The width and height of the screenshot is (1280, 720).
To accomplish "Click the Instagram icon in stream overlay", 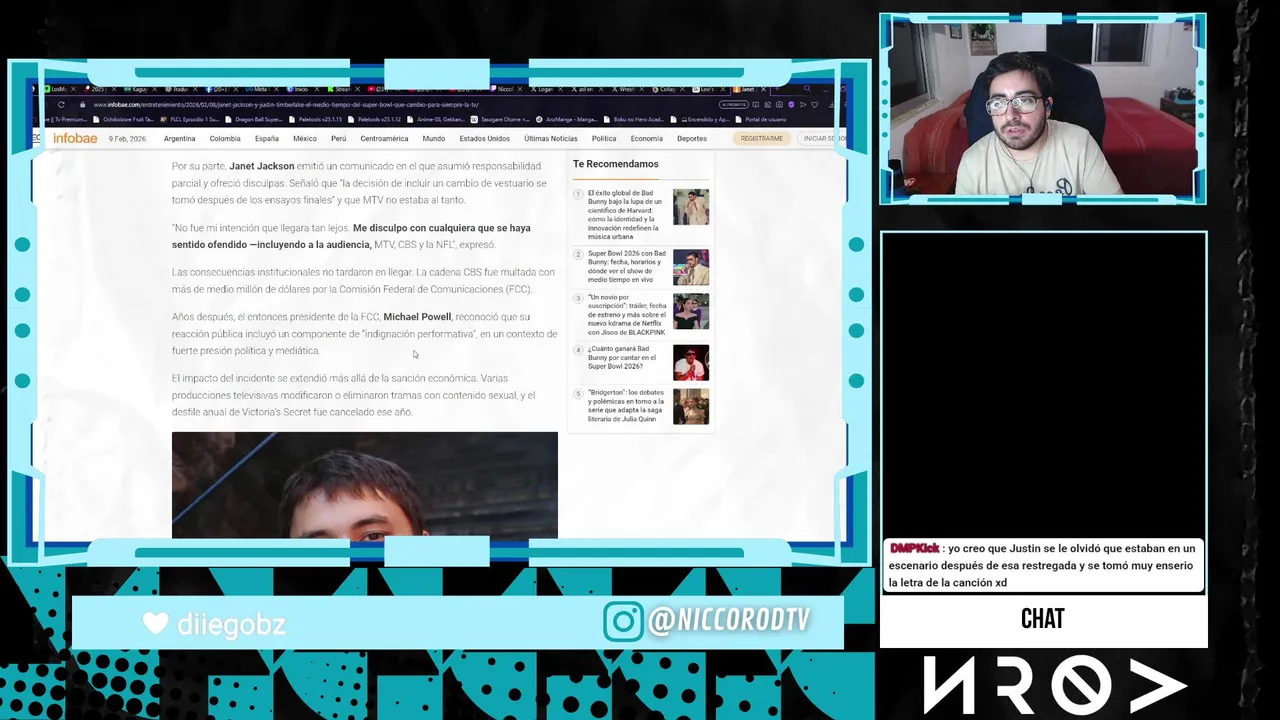I will (622, 621).
